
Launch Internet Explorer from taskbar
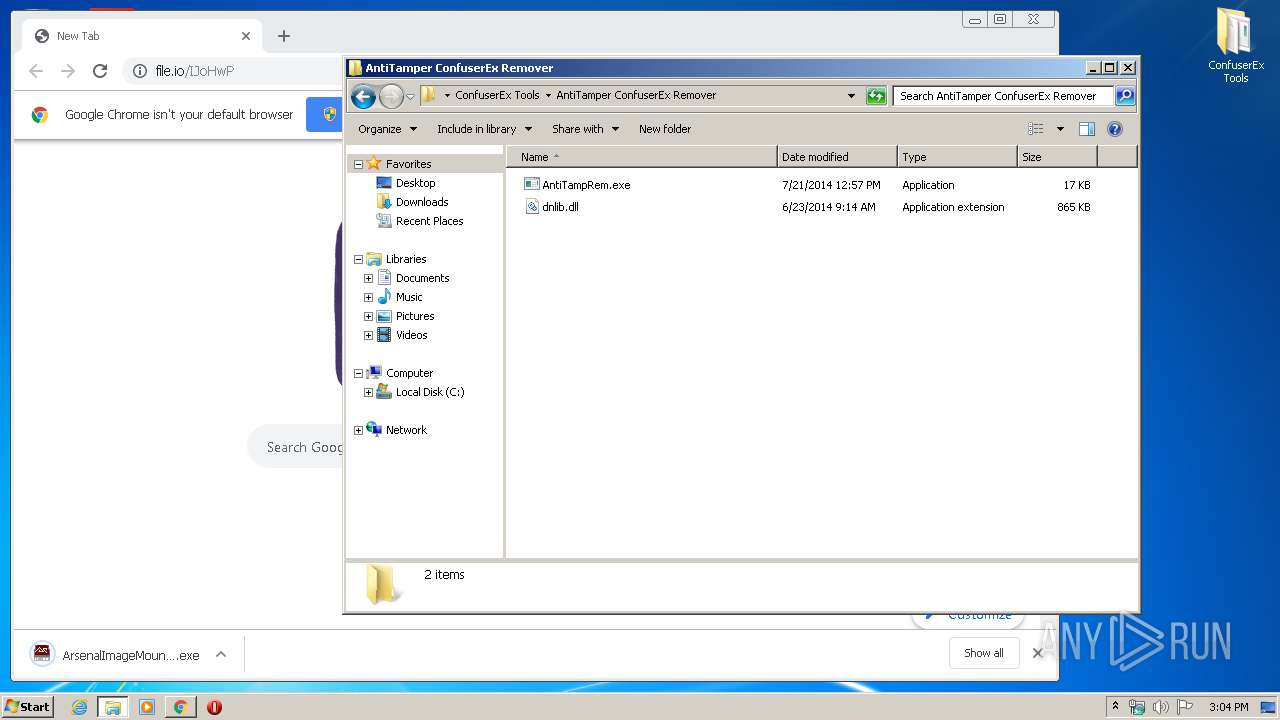coord(79,707)
